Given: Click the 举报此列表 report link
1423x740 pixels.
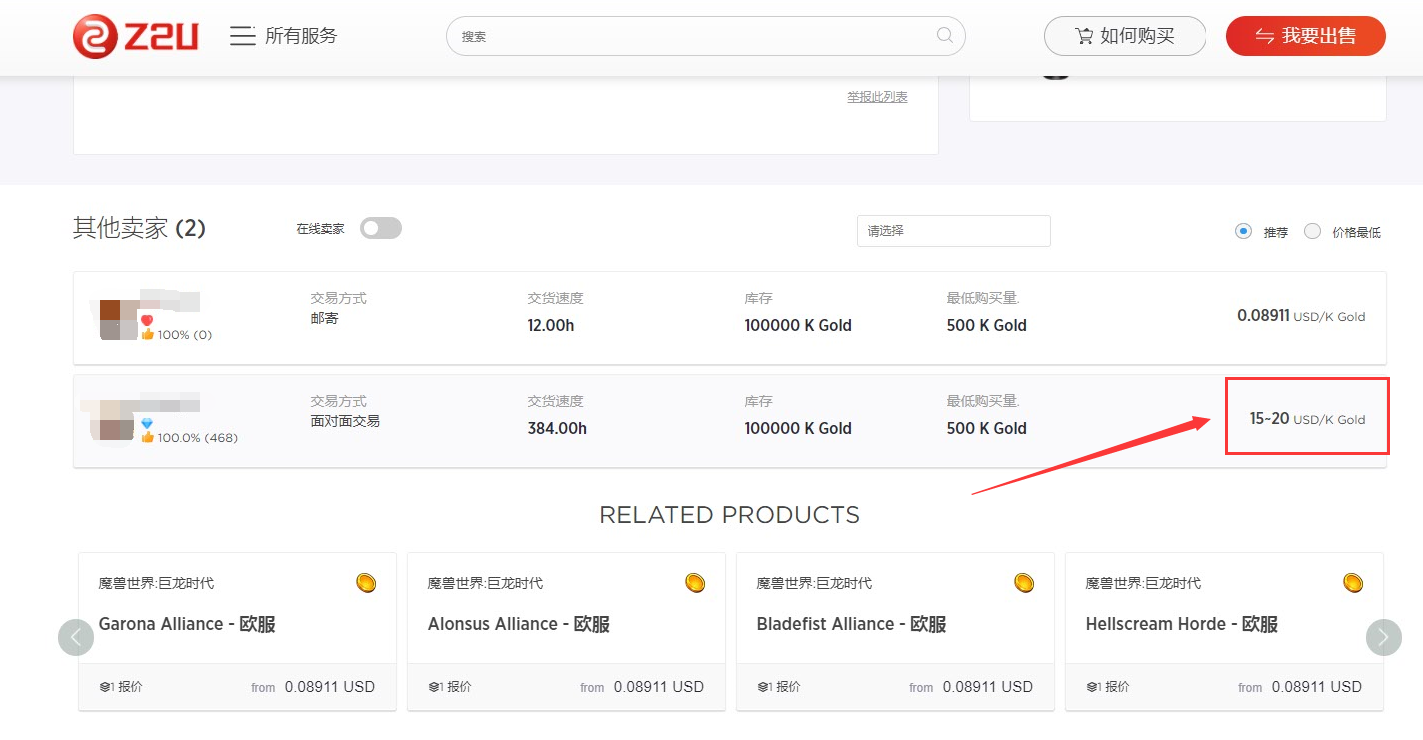Looking at the screenshot, I should (877, 97).
